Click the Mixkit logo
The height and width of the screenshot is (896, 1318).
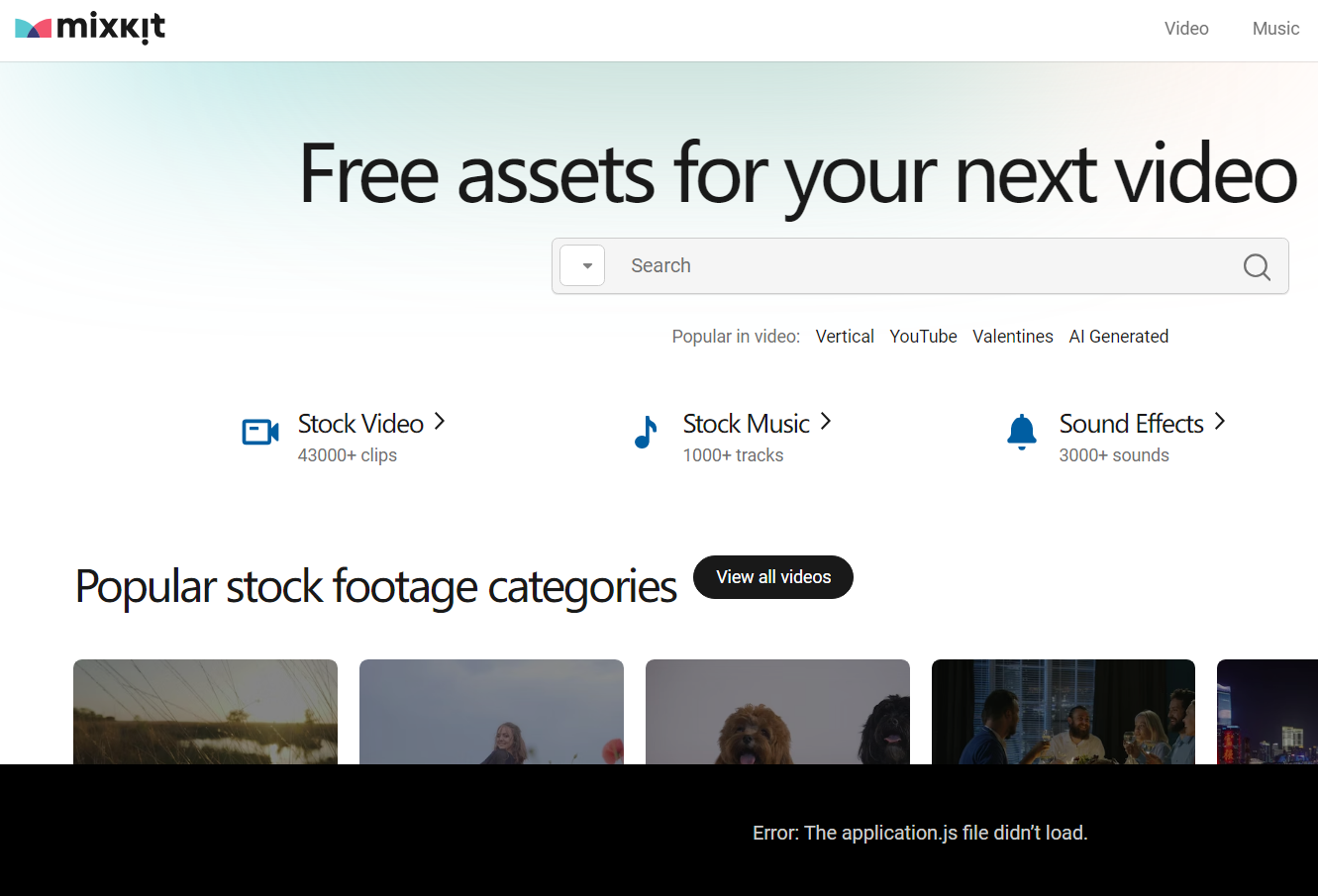[90, 28]
